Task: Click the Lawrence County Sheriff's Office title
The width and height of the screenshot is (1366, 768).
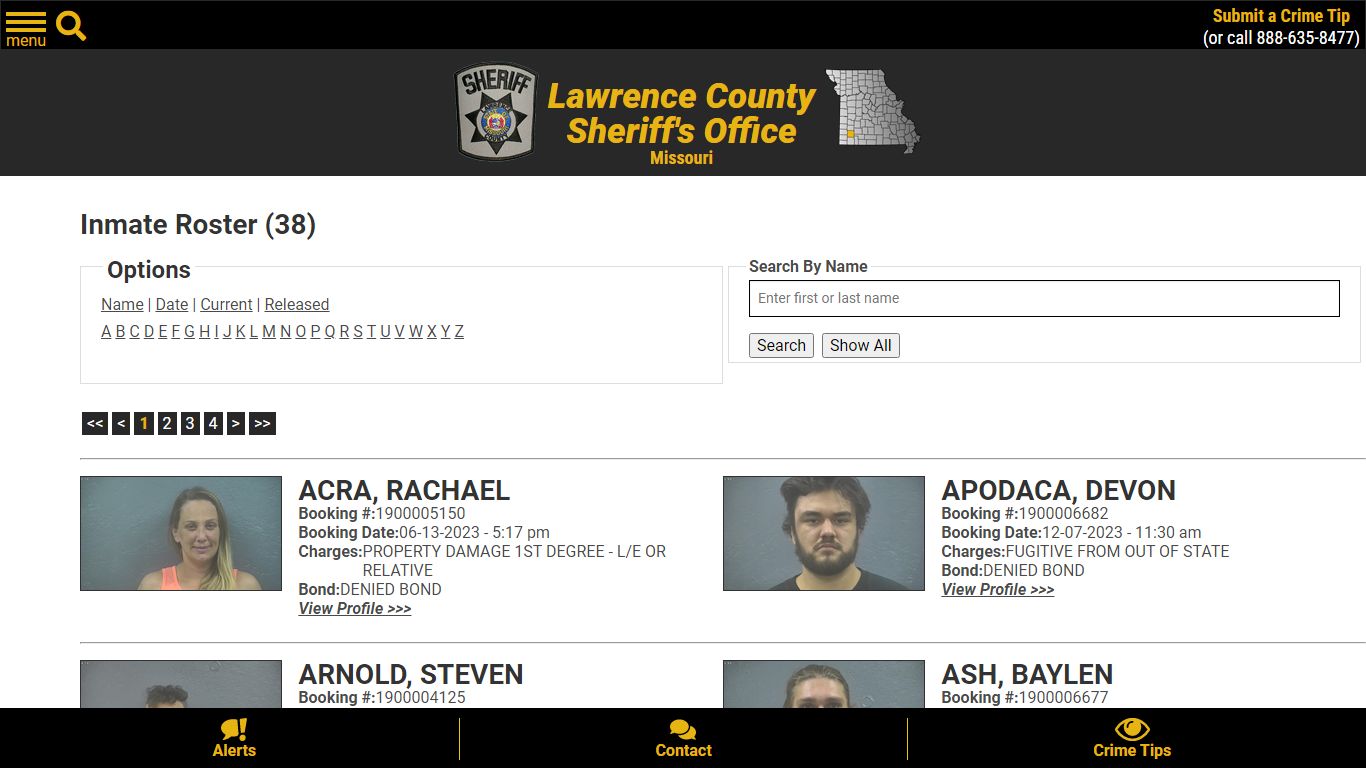Action: 682,113
